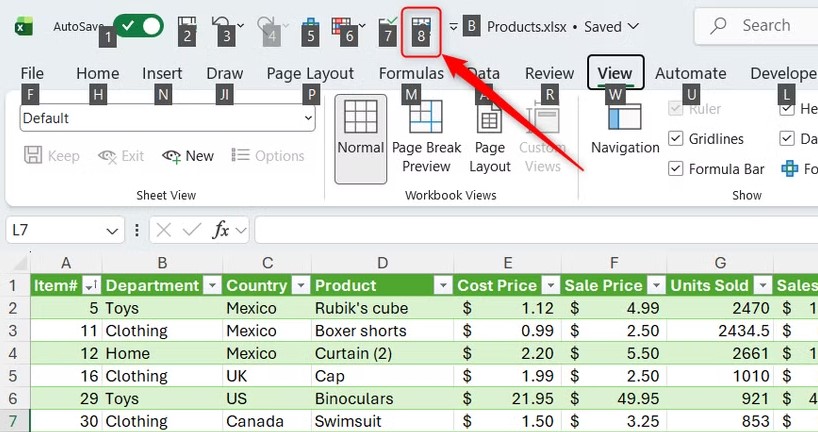818x432 pixels.
Task: Click the Exit sheet view icon
Action: click(x=107, y=156)
